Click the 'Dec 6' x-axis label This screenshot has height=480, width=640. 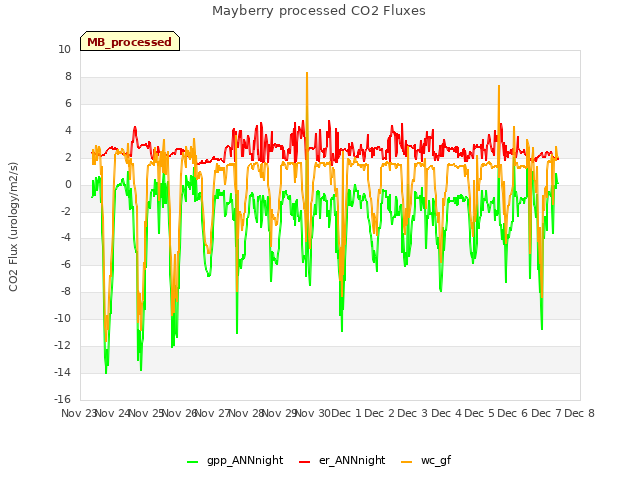[x=513, y=413]
